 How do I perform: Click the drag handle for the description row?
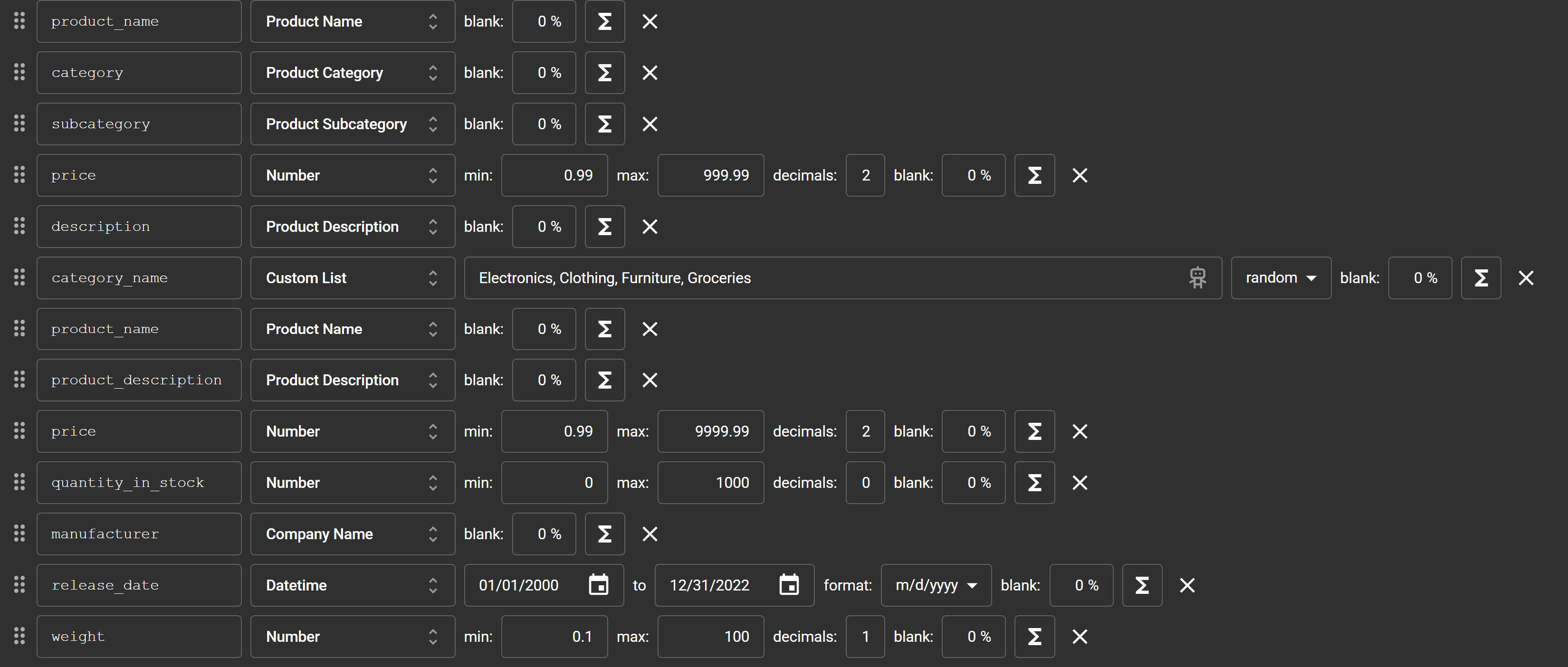[x=19, y=227]
